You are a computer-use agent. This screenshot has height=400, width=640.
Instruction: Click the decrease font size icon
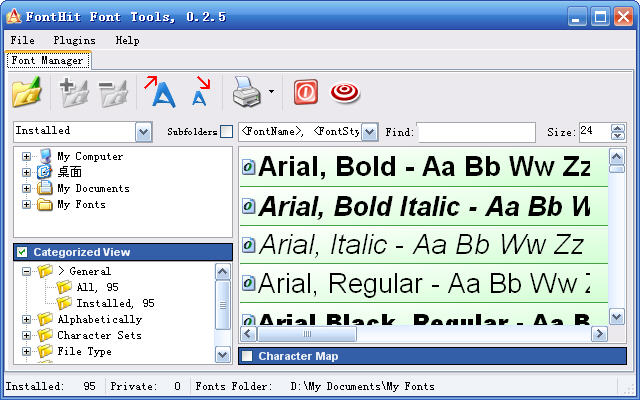tap(201, 92)
